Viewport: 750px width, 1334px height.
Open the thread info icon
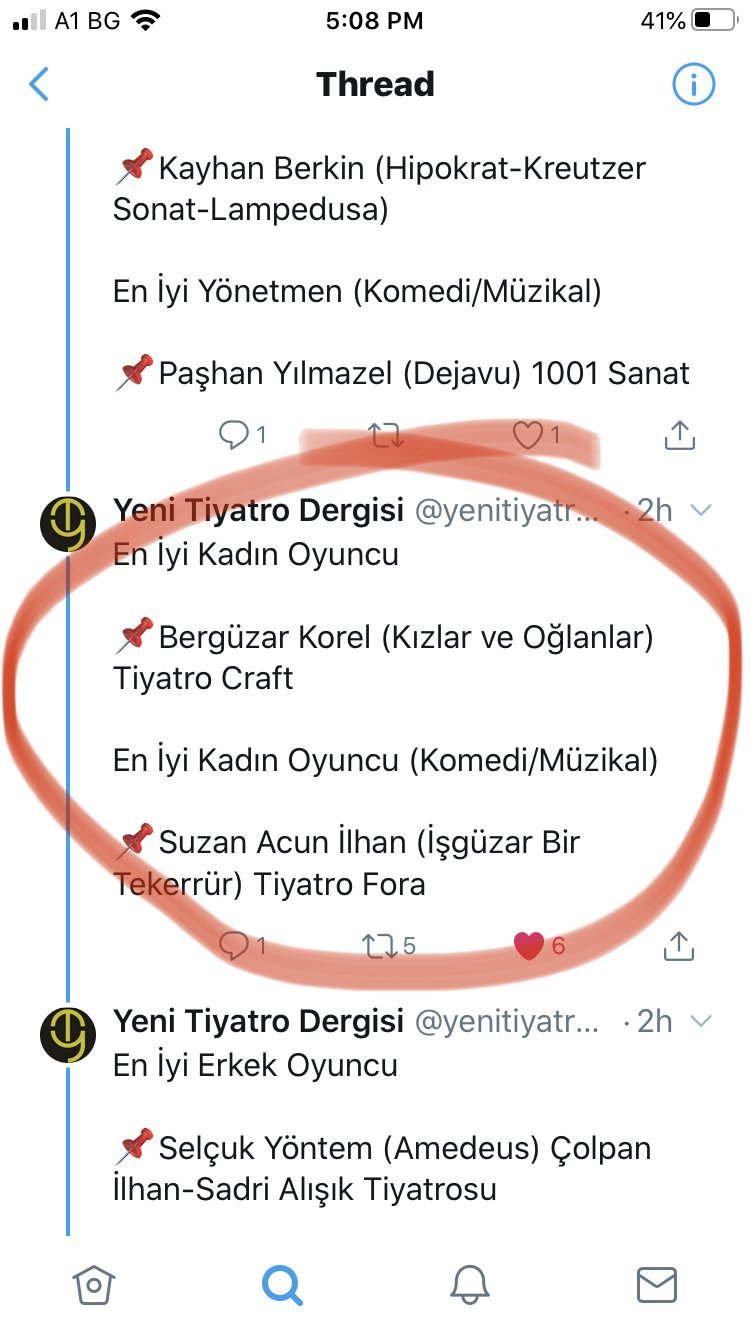click(693, 85)
